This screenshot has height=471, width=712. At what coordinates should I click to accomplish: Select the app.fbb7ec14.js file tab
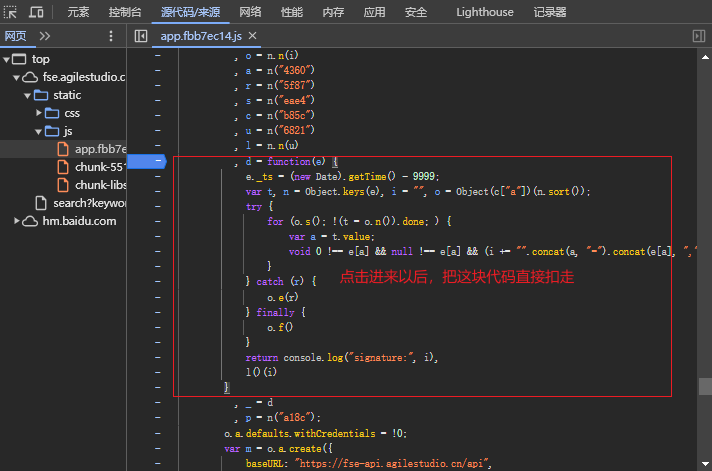click(x=201, y=36)
